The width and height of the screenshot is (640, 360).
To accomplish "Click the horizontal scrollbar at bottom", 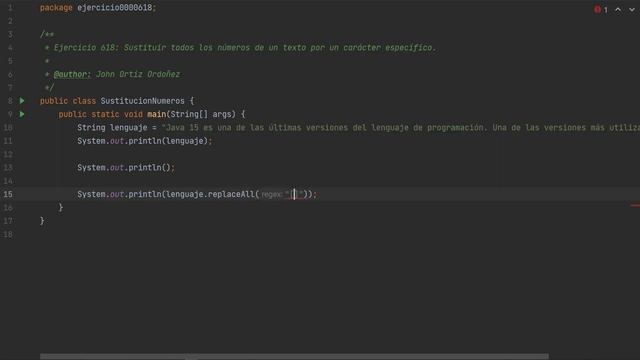I will click(294, 356).
